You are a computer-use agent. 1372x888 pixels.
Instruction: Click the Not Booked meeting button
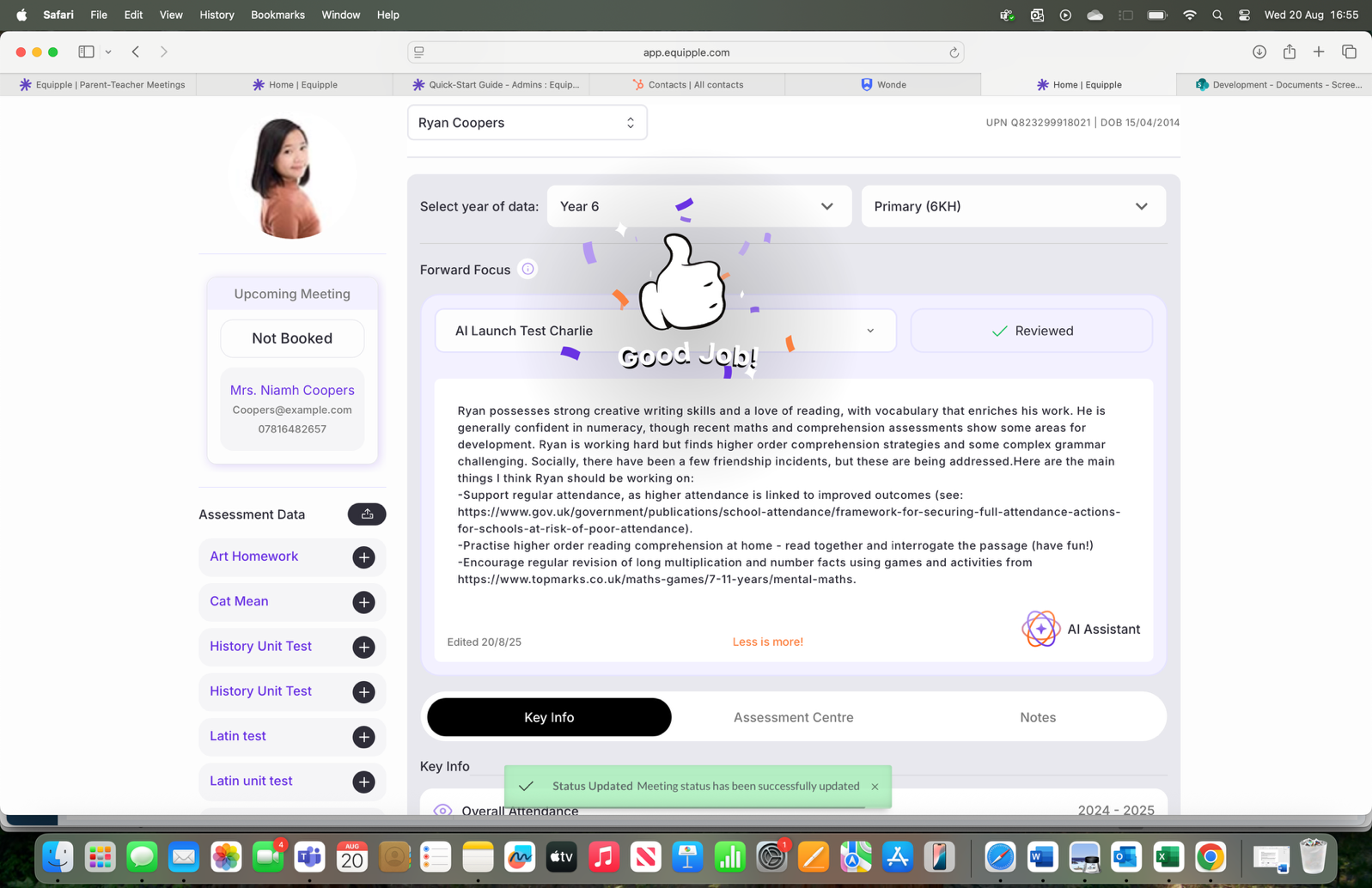292,338
